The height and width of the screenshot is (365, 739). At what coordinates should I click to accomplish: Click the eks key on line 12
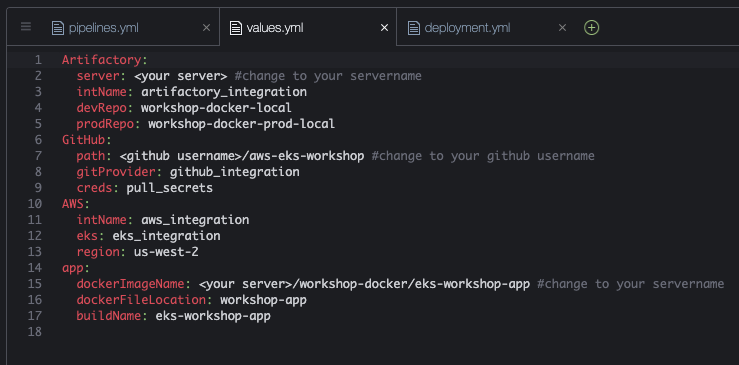pos(87,236)
